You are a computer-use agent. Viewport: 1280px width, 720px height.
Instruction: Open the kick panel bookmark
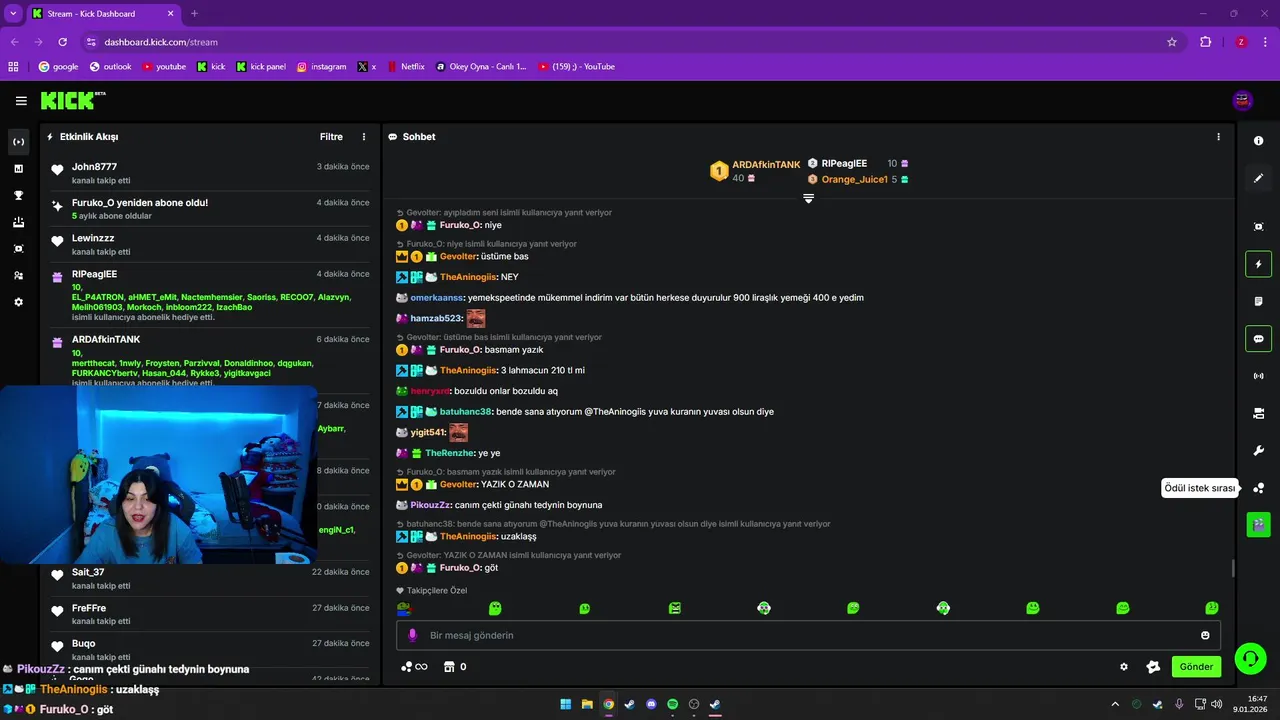pos(261,67)
